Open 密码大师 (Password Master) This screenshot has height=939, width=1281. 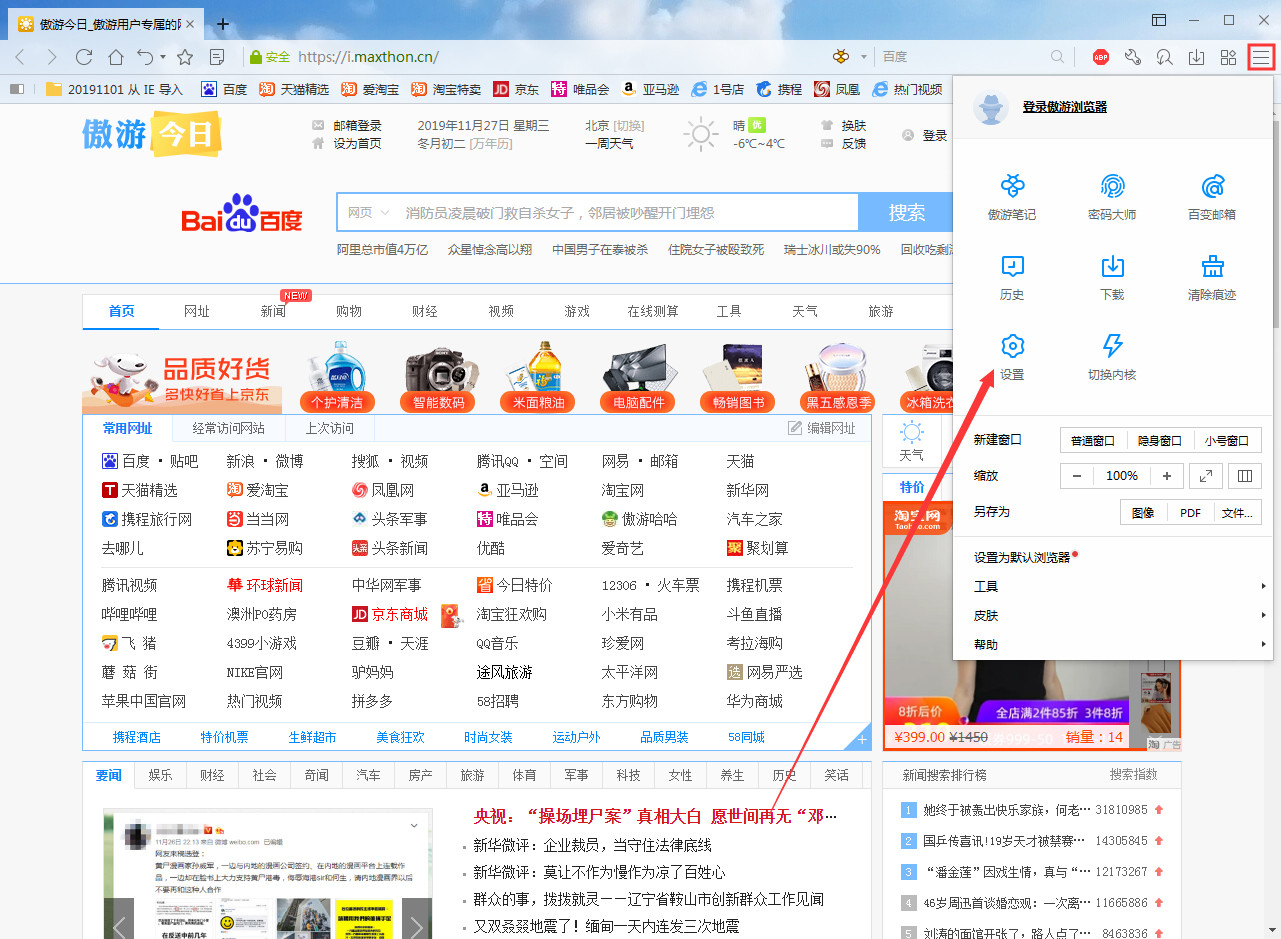pos(1112,196)
